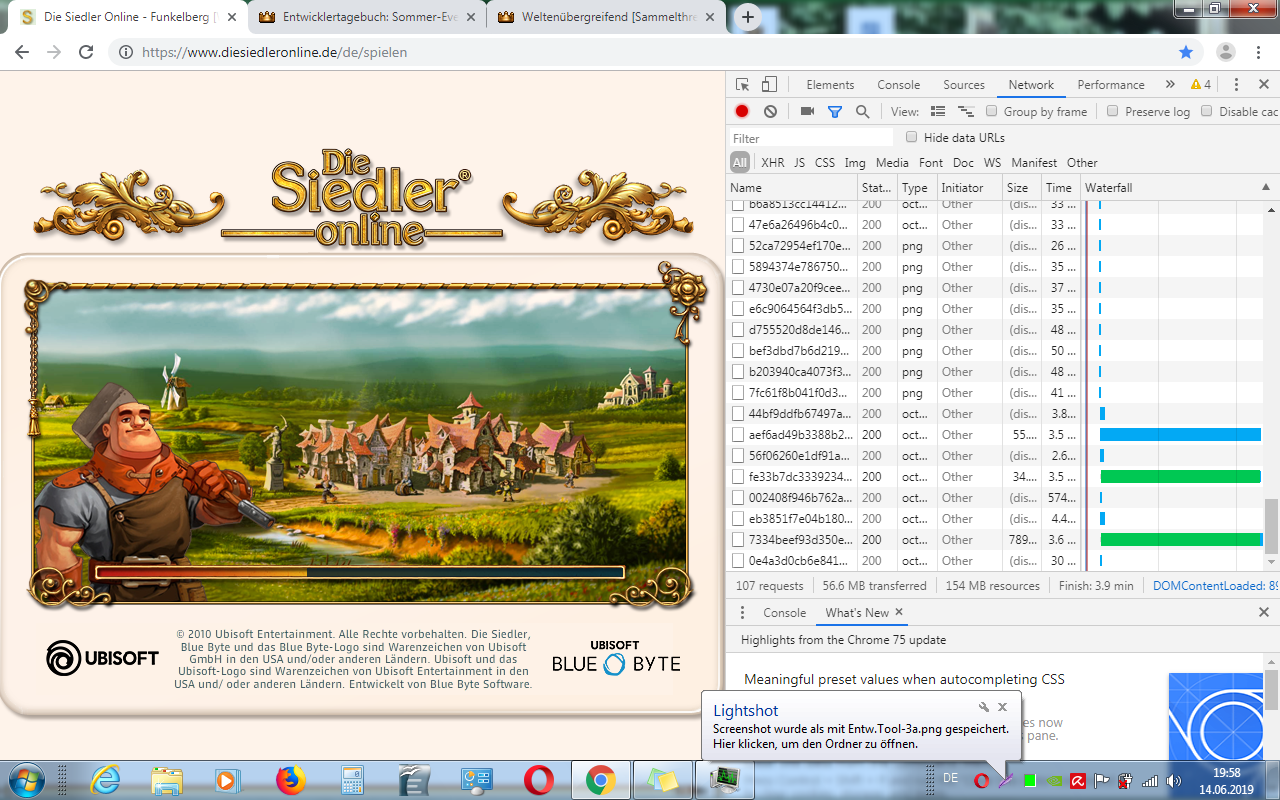Image resolution: width=1280 pixels, height=800 pixels.
Task: Toggle the blue filter funnel icon
Action: (835, 112)
